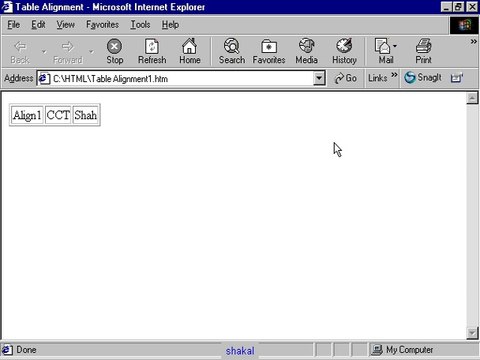Image resolution: width=480 pixels, height=360 pixels.
Task: Expand the address bar dropdown
Action: click(x=319, y=78)
